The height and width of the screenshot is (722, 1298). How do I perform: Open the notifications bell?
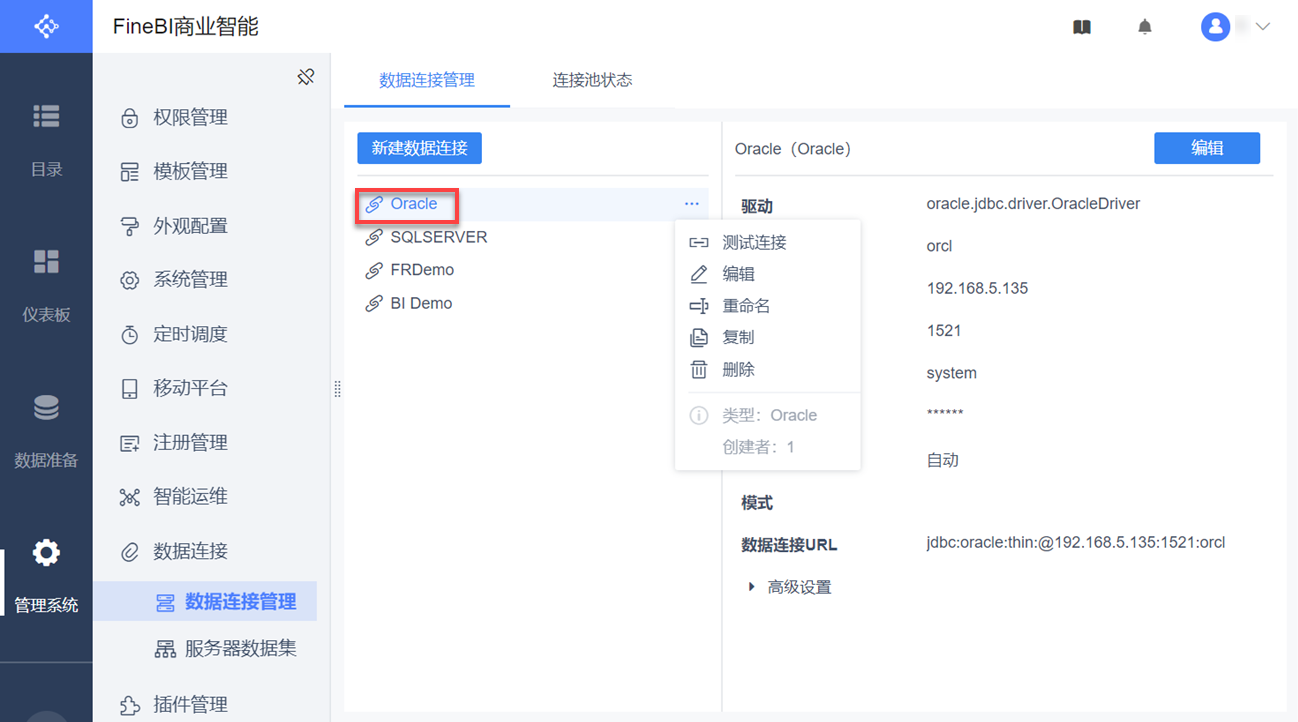[x=1145, y=27]
